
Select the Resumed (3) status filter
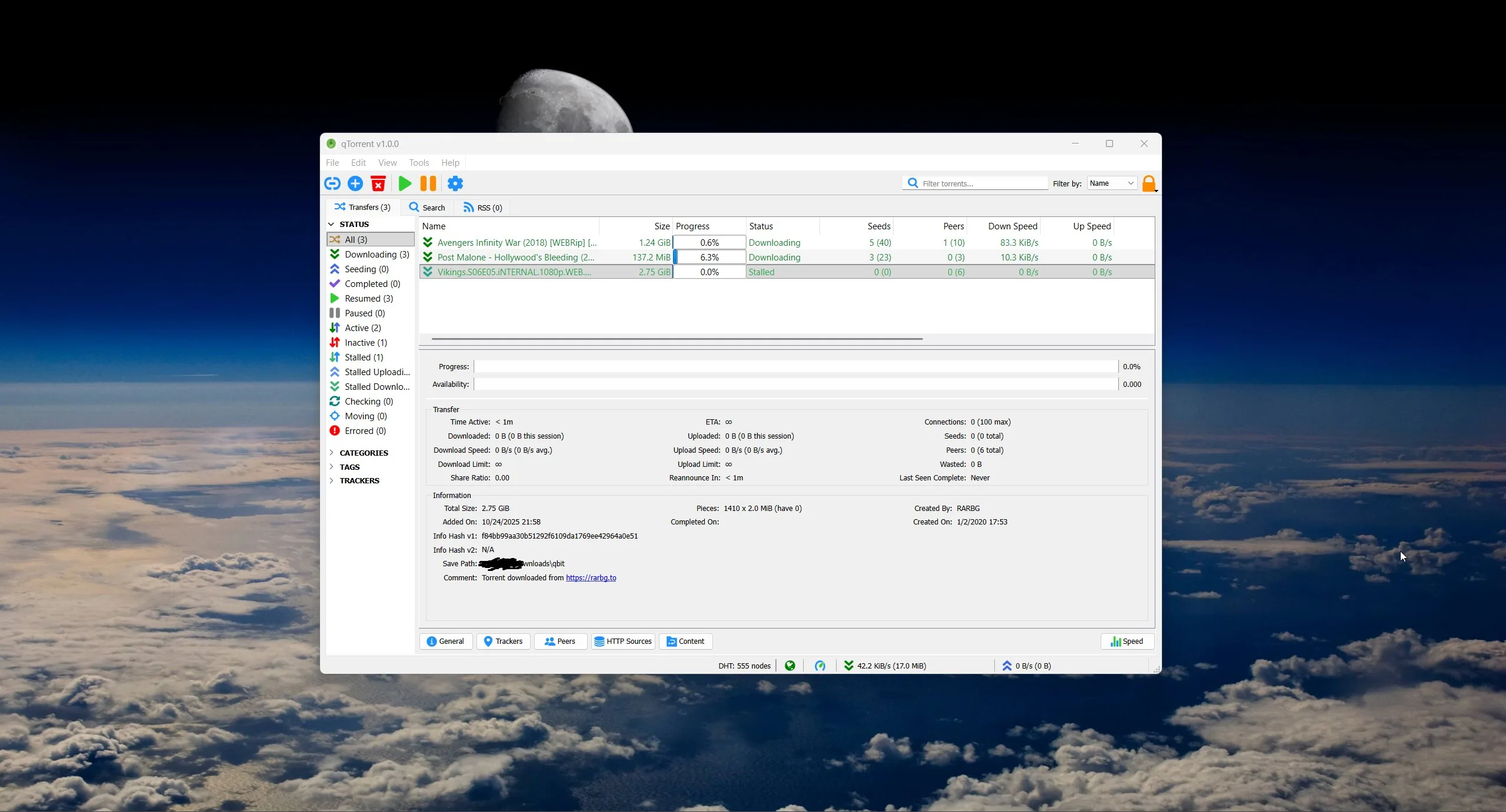pyautogui.click(x=370, y=298)
